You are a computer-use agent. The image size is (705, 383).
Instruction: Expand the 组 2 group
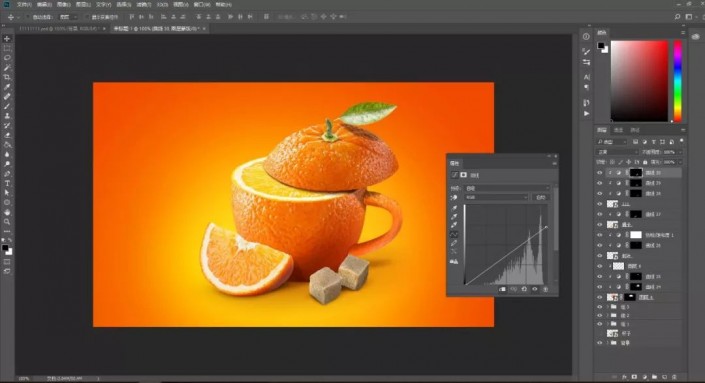click(x=608, y=315)
